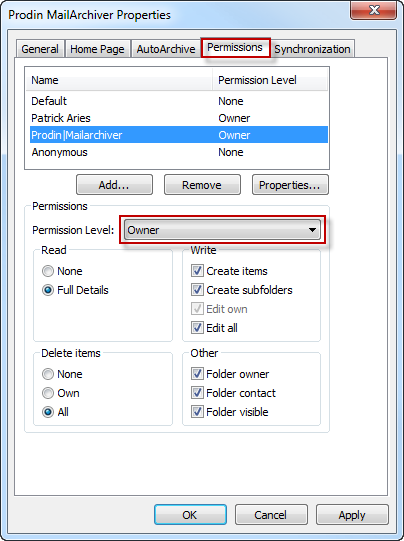Confirm with the OK button
Viewport: 404px width, 541px height.
(190, 515)
